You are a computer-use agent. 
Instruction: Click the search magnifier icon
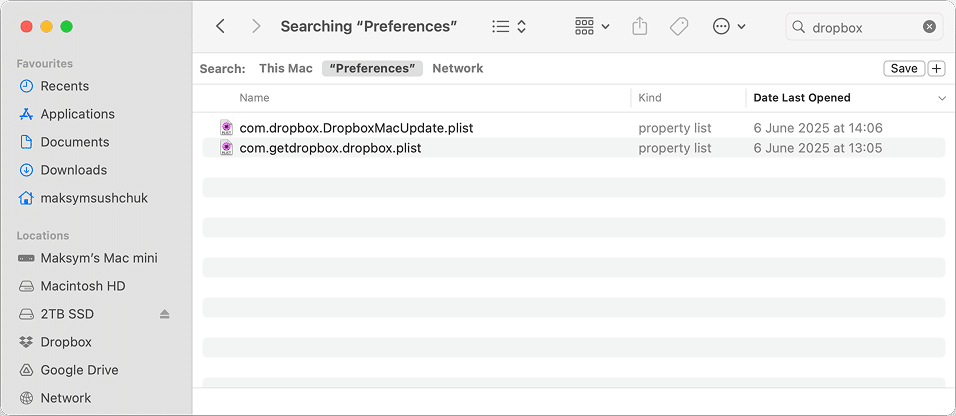[797, 27]
